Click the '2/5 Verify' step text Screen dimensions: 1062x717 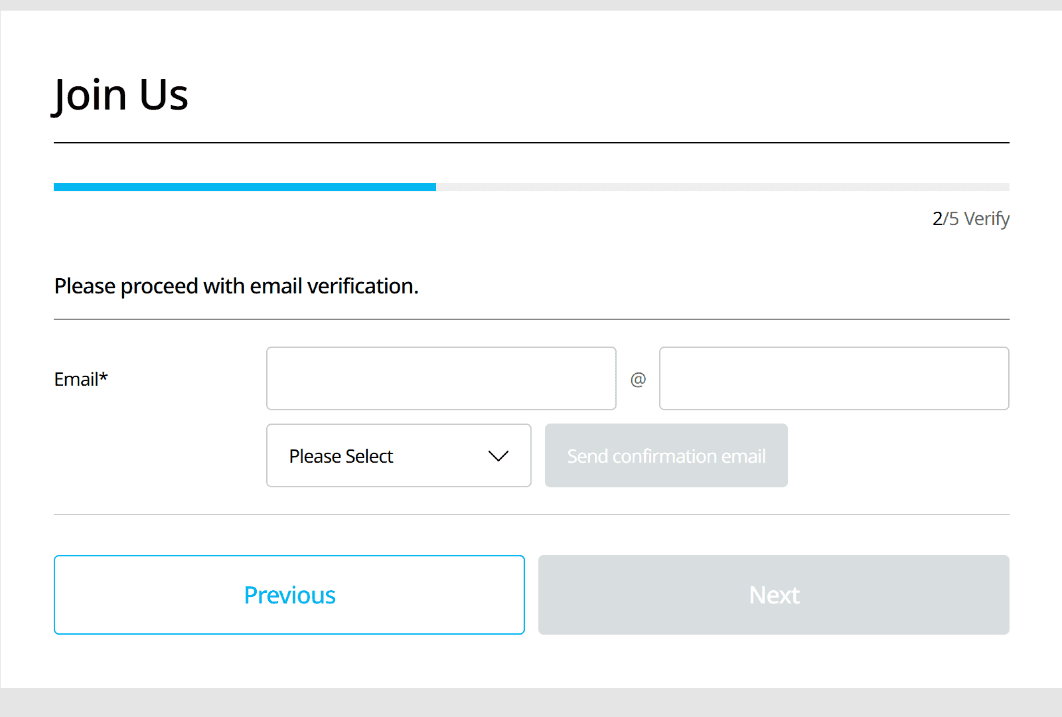click(971, 219)
